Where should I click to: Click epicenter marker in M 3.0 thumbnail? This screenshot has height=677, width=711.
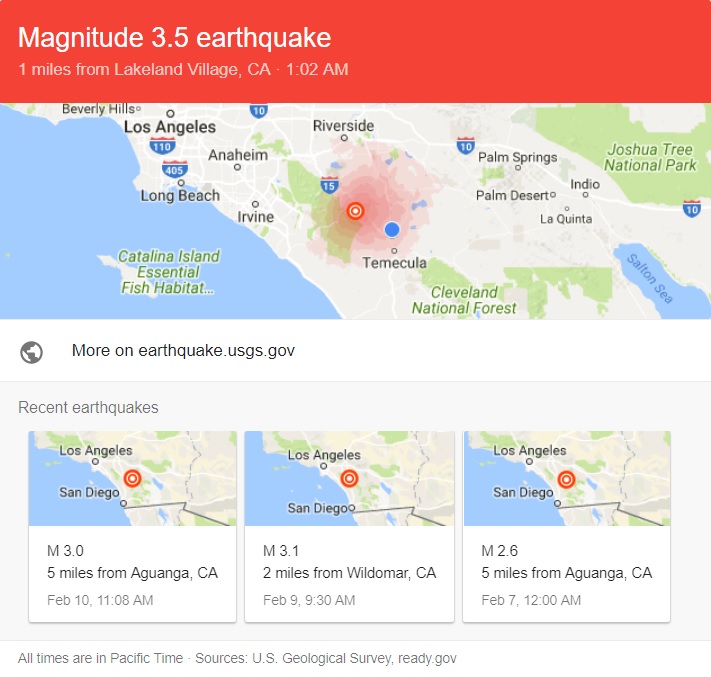131,479
